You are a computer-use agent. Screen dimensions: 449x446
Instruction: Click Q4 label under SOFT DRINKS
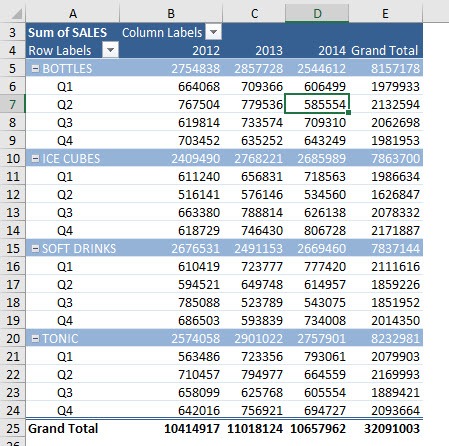(65, 320)
